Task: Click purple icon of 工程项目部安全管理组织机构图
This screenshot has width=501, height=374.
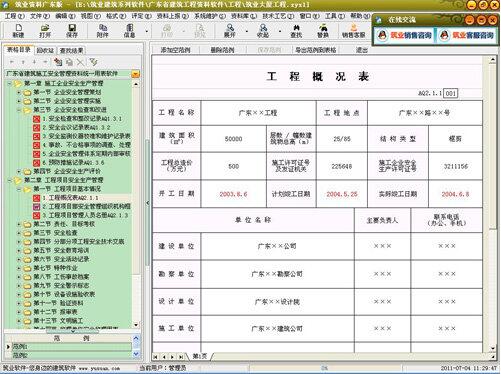Action: [37, 207]
